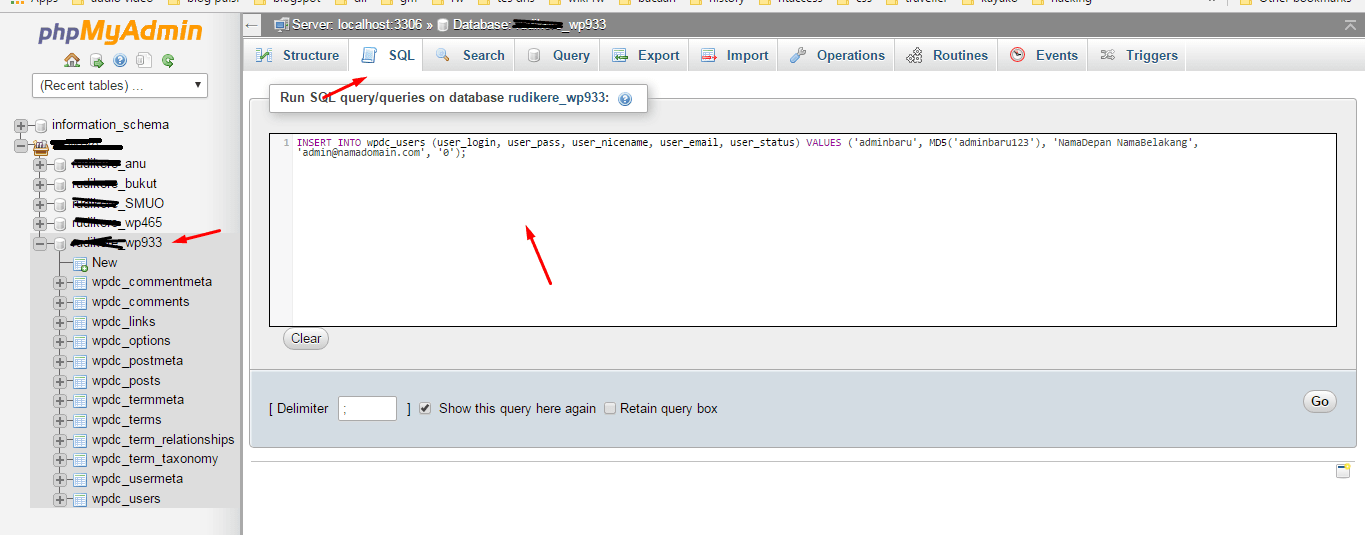Click the log out door icon
1365x535 pixels.
[x=96, y=61]
